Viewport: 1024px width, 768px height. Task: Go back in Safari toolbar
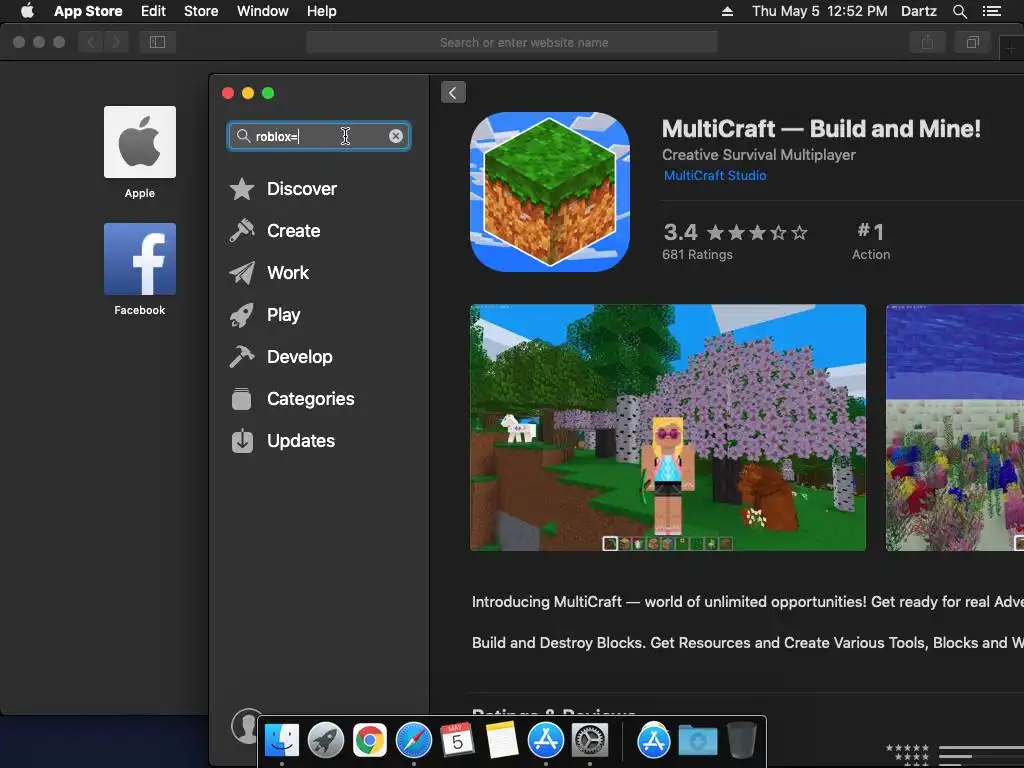pyautogui.click(x=91, y=42)
